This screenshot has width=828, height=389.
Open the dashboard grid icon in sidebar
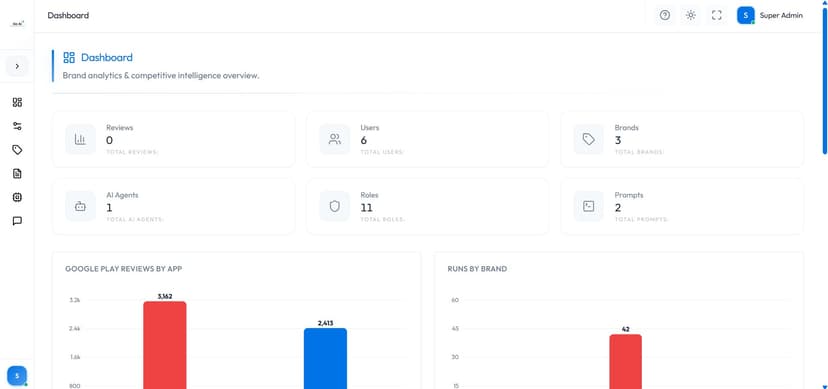click(17, 102)
